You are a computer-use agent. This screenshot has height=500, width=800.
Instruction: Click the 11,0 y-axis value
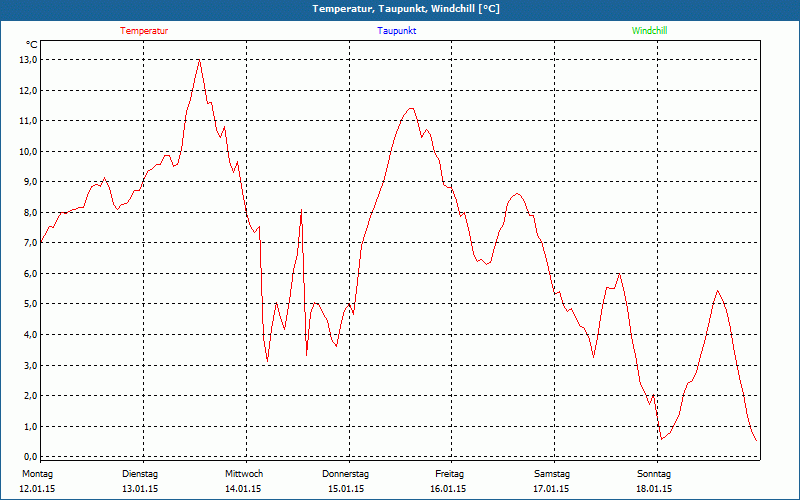coord(29,121)
